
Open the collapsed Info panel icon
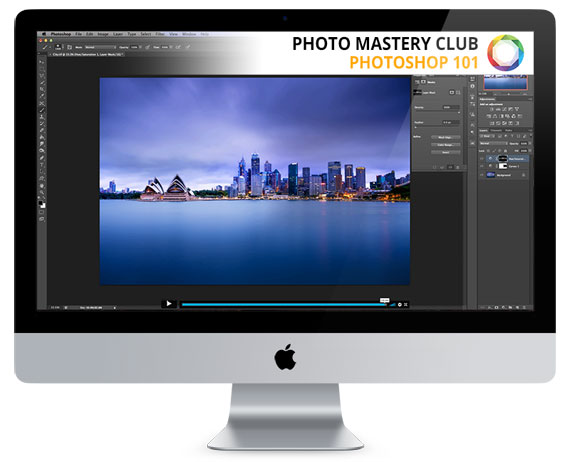pos(472,86)
